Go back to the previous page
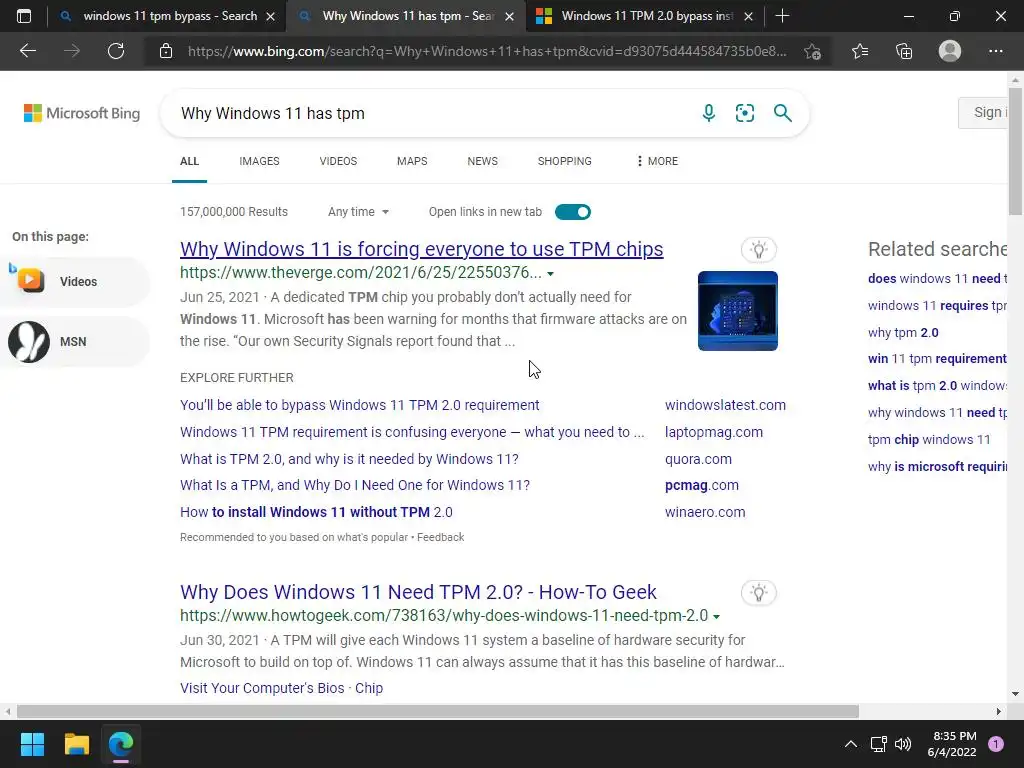Image resolution: width=1024 pixels, height=768 pixels. (27, 51)
